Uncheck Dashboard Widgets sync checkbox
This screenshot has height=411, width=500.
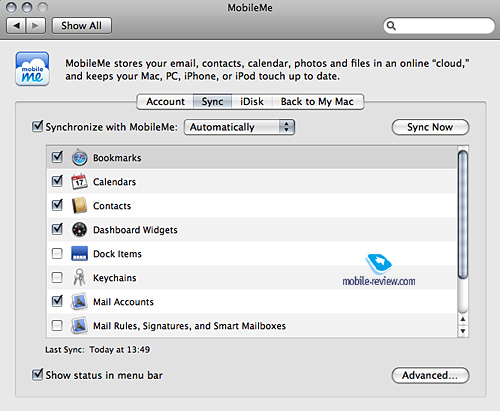click(57, 229)
